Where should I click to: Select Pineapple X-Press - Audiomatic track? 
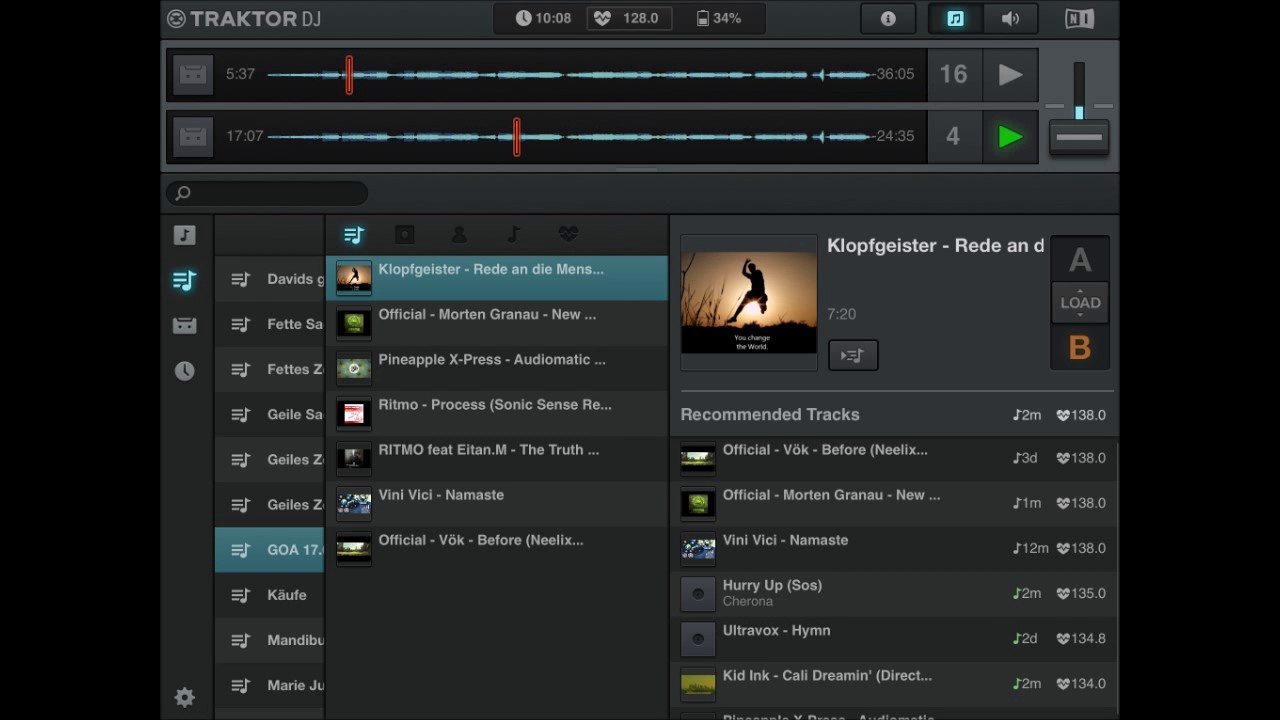pos(497,368)
